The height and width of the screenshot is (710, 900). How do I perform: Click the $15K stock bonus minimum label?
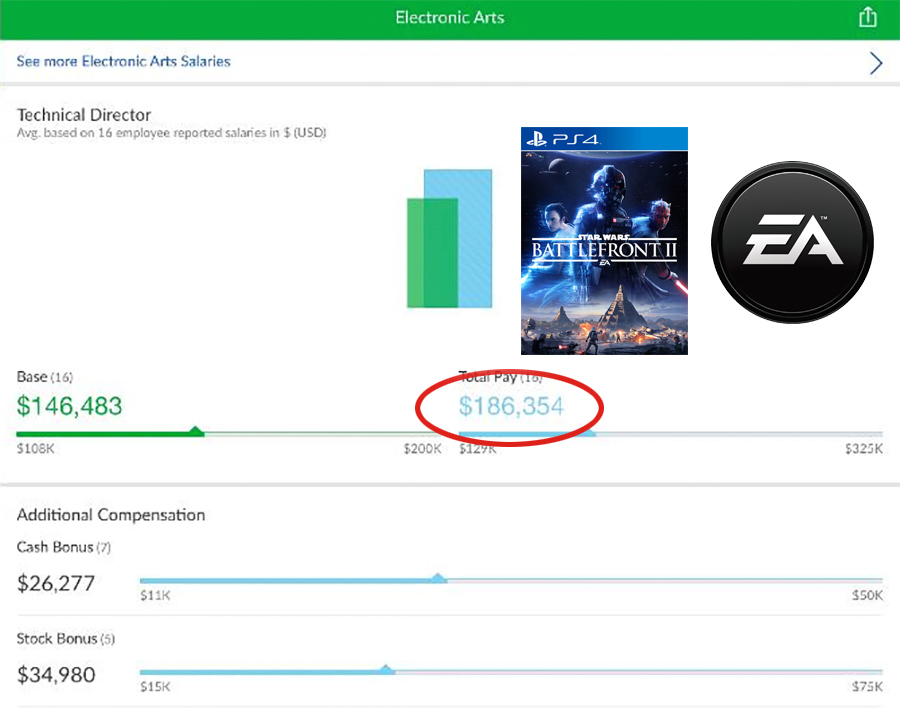pos(155,687)
